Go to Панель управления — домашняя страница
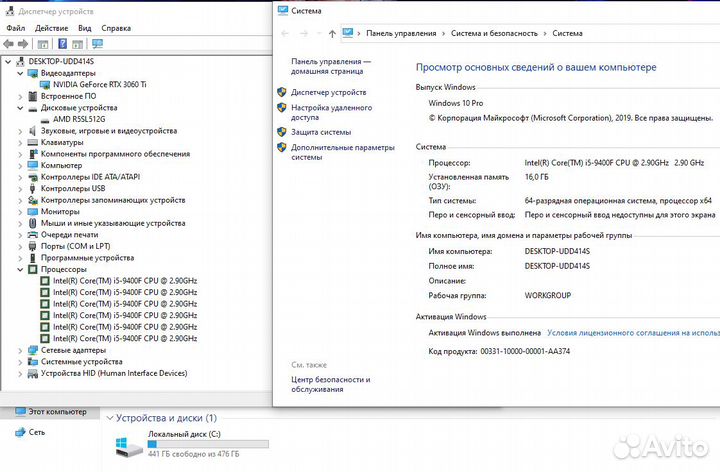The width and height of the screenshot is (720, 472). coord(331,66)
